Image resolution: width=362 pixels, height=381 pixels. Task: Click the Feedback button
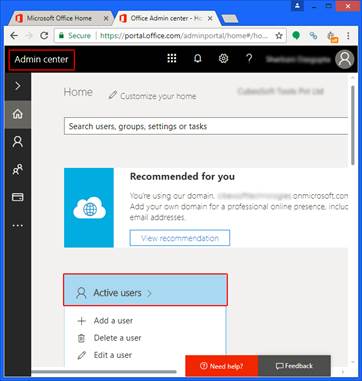coord(294,366)
